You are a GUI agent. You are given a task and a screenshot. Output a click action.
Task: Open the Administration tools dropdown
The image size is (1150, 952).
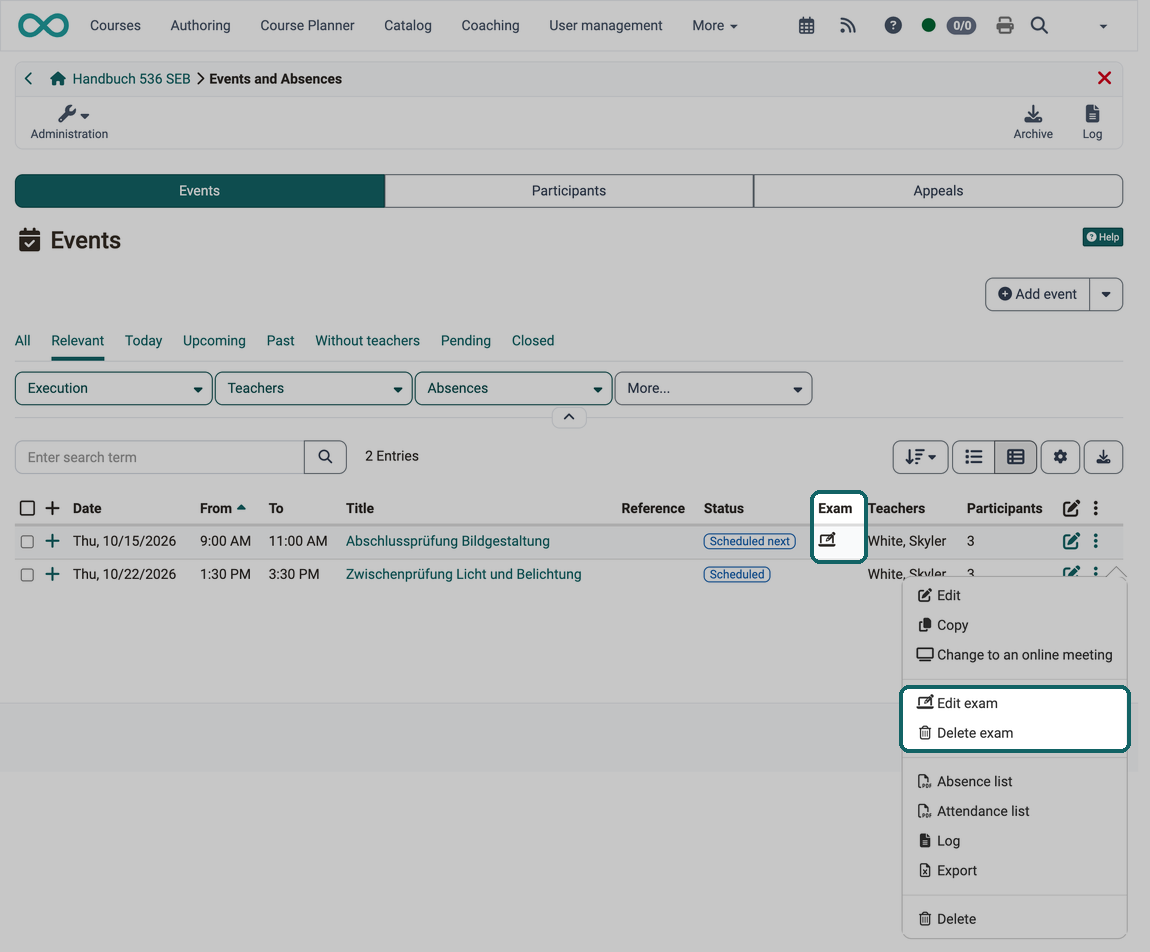[69, 122]
